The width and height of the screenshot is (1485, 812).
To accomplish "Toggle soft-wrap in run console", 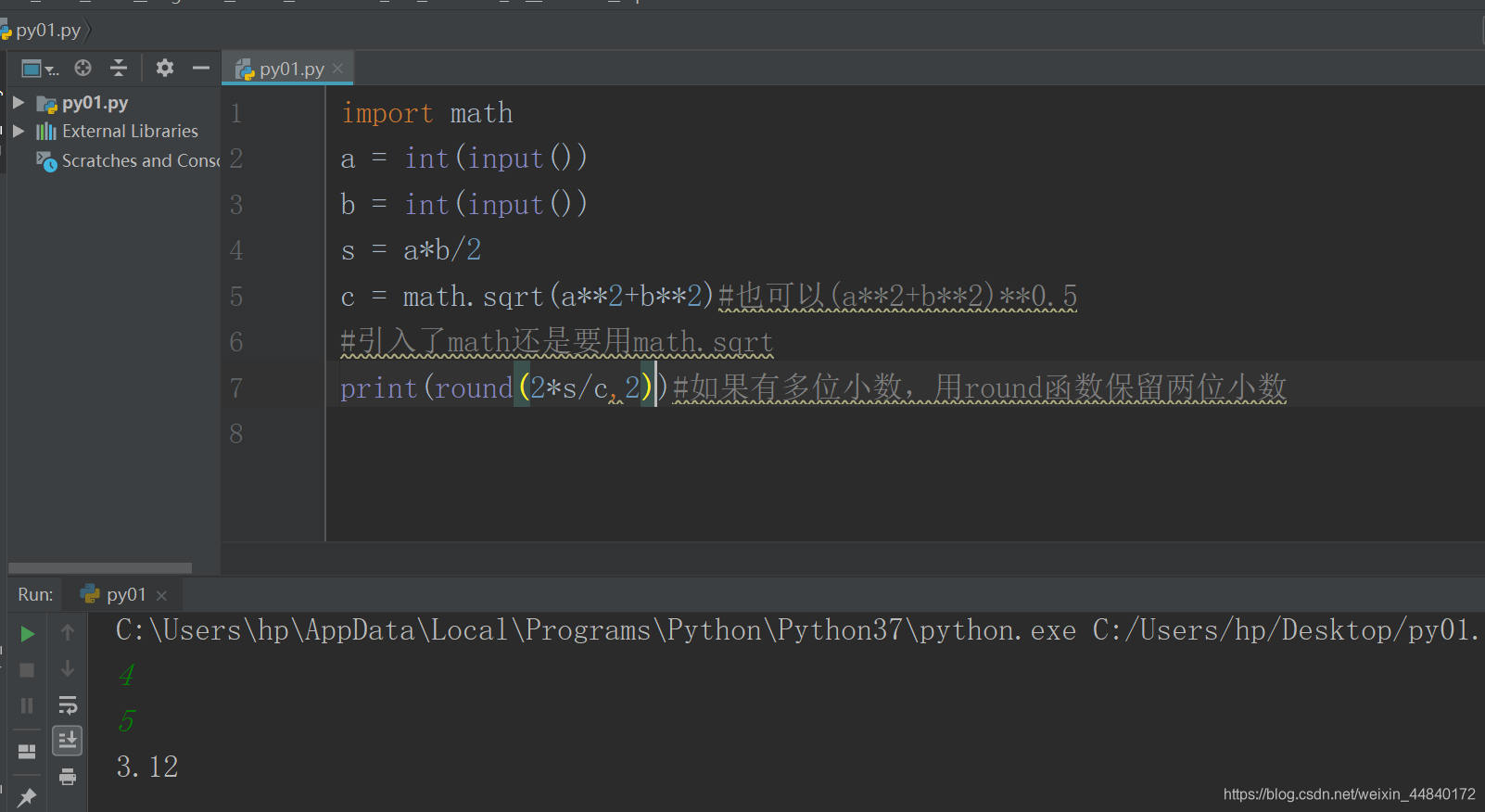I will (68, 704).
